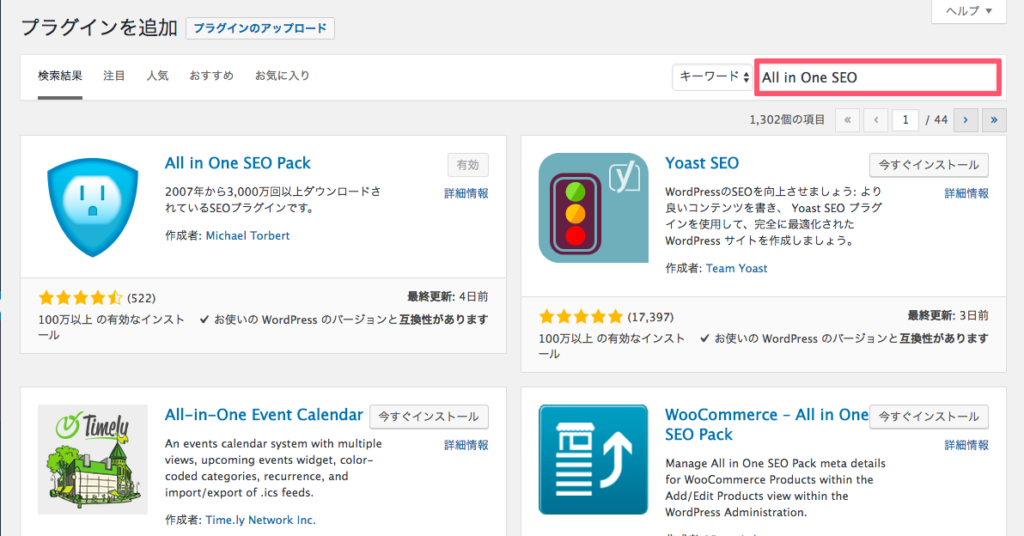Viewport: 1024px width, 536px height.
Task: Jump to the last page of results
Action: (x=994, y=120)
